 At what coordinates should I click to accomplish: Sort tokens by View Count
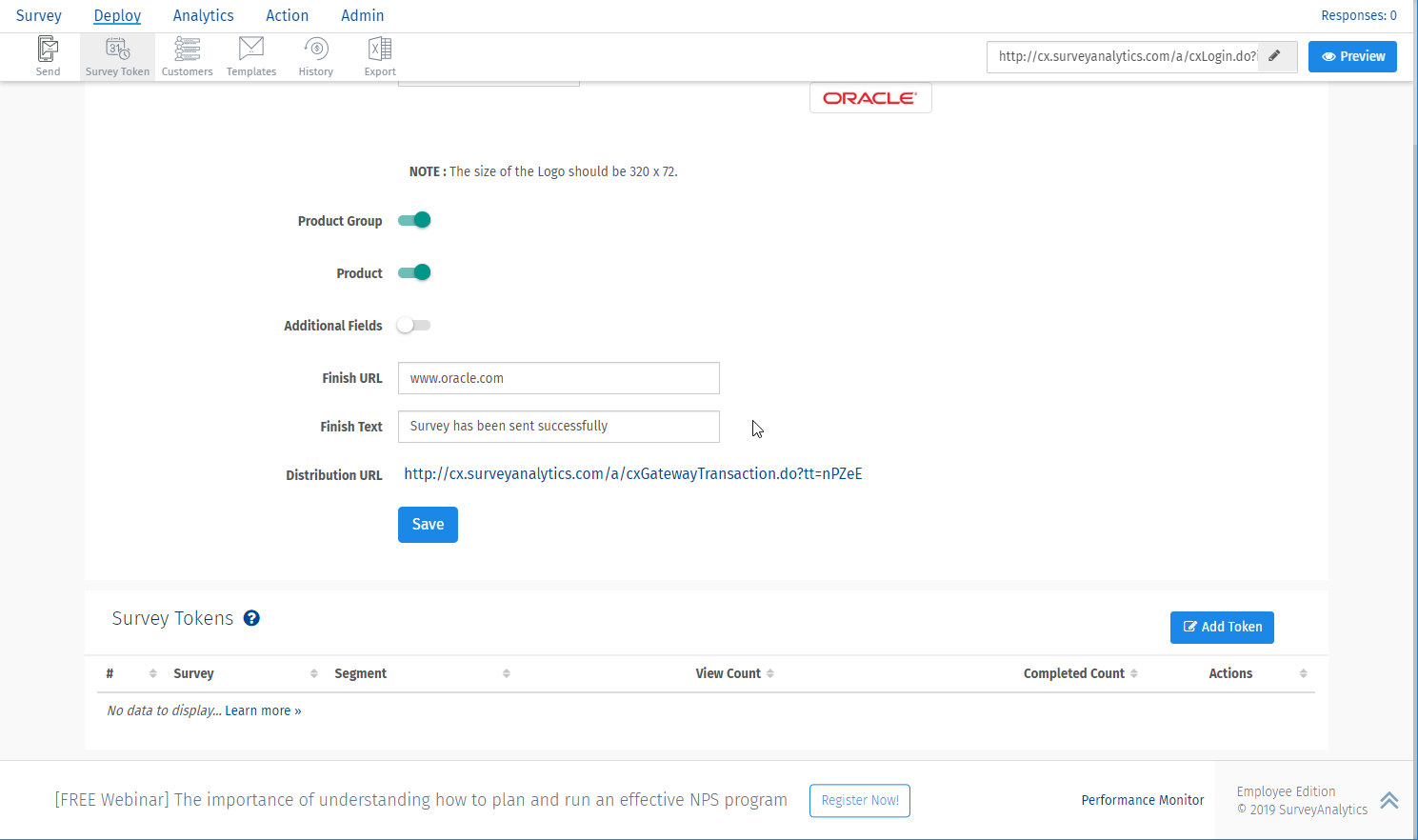[771, 673]
